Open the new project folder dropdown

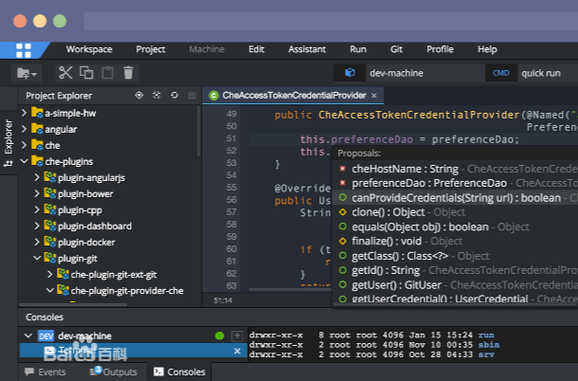tap(27, 73)
